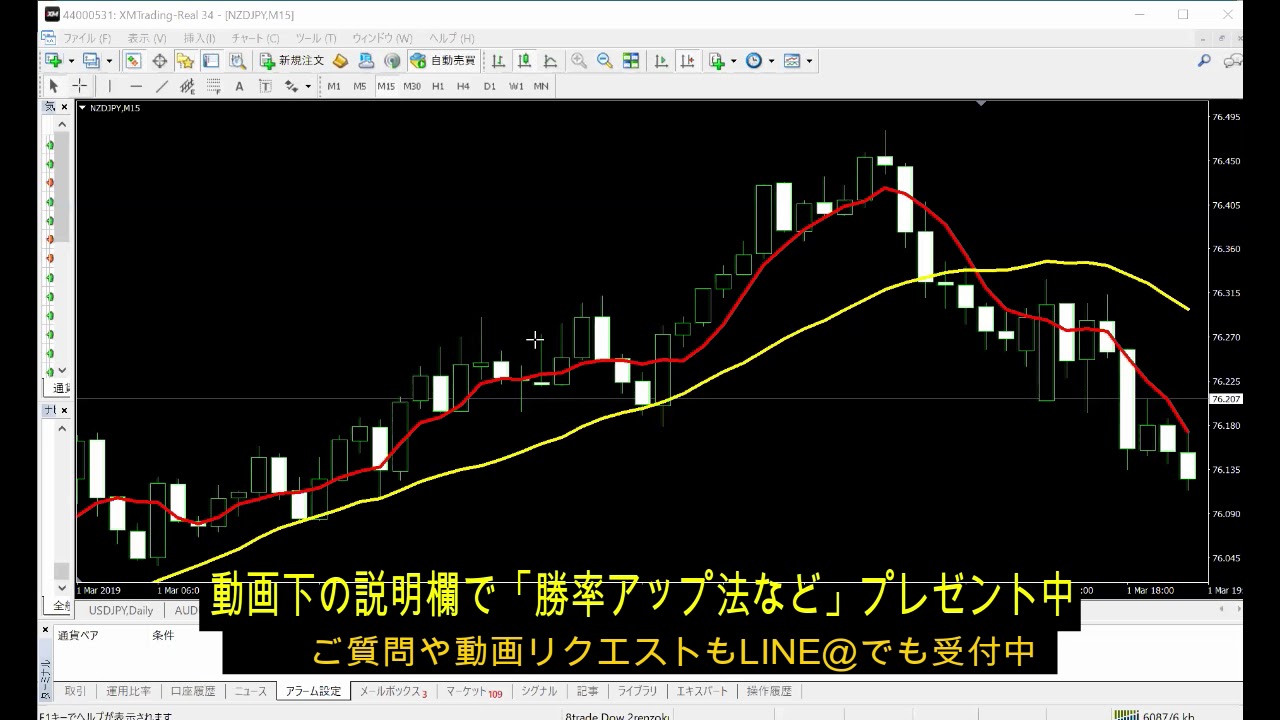The width and height of the screenshot is (1280, 720).
Task: Select the equidistant channel tool
Action: pyautogui.click(x=187, y=86)
